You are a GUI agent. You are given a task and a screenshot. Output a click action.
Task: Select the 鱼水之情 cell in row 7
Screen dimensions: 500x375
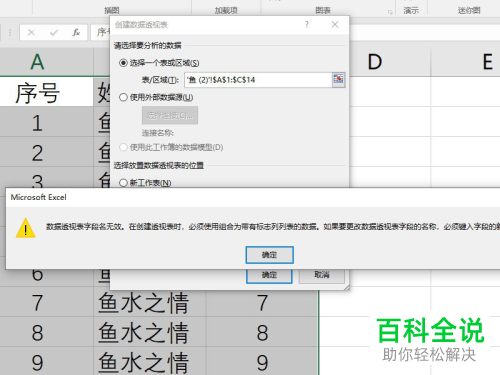150,302
